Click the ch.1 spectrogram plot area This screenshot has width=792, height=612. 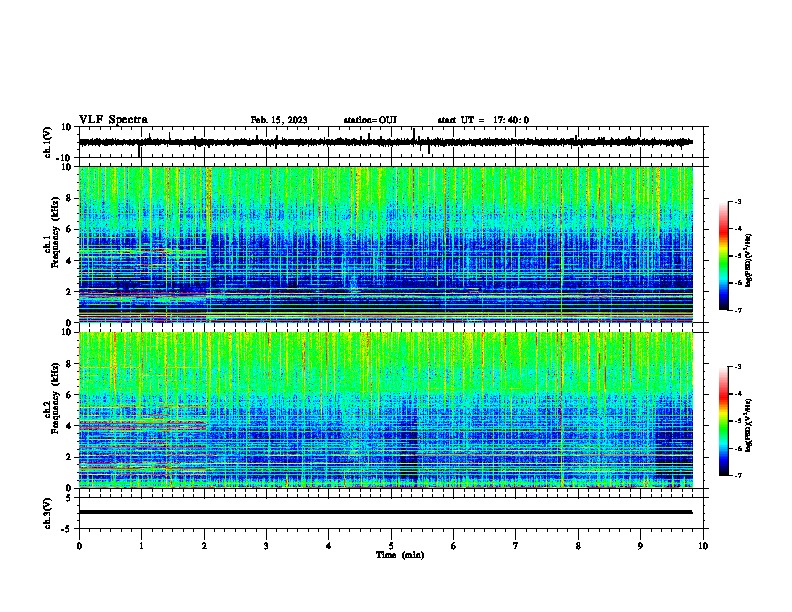pos(386,244)
